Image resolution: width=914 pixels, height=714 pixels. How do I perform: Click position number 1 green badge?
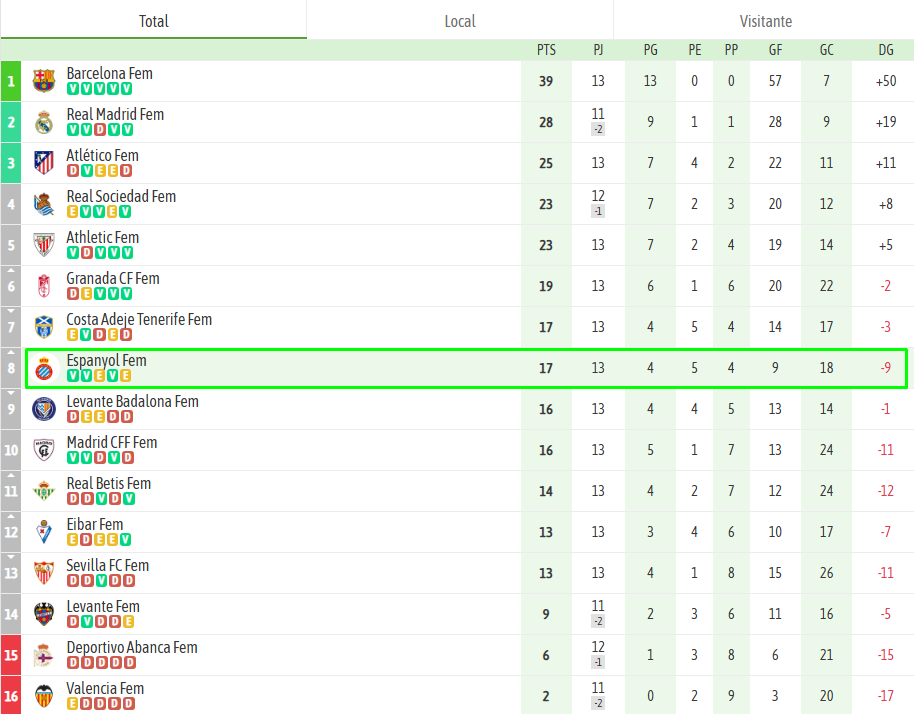(11, 81)
